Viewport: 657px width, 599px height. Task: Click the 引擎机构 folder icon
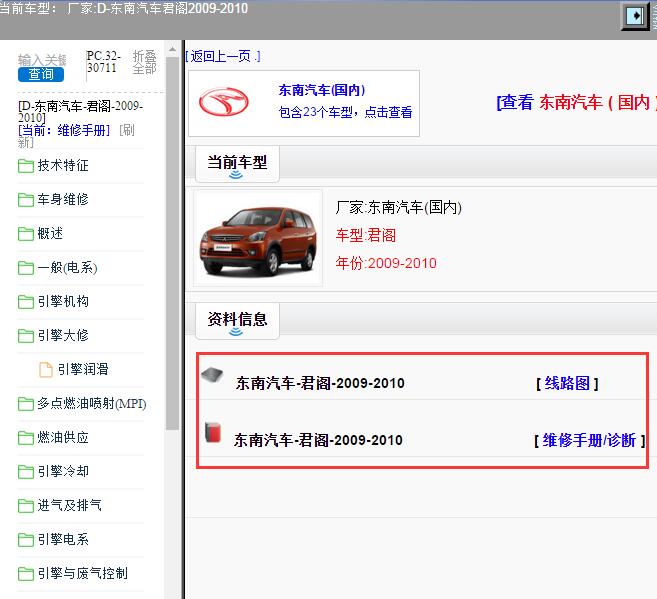[26, 302]
